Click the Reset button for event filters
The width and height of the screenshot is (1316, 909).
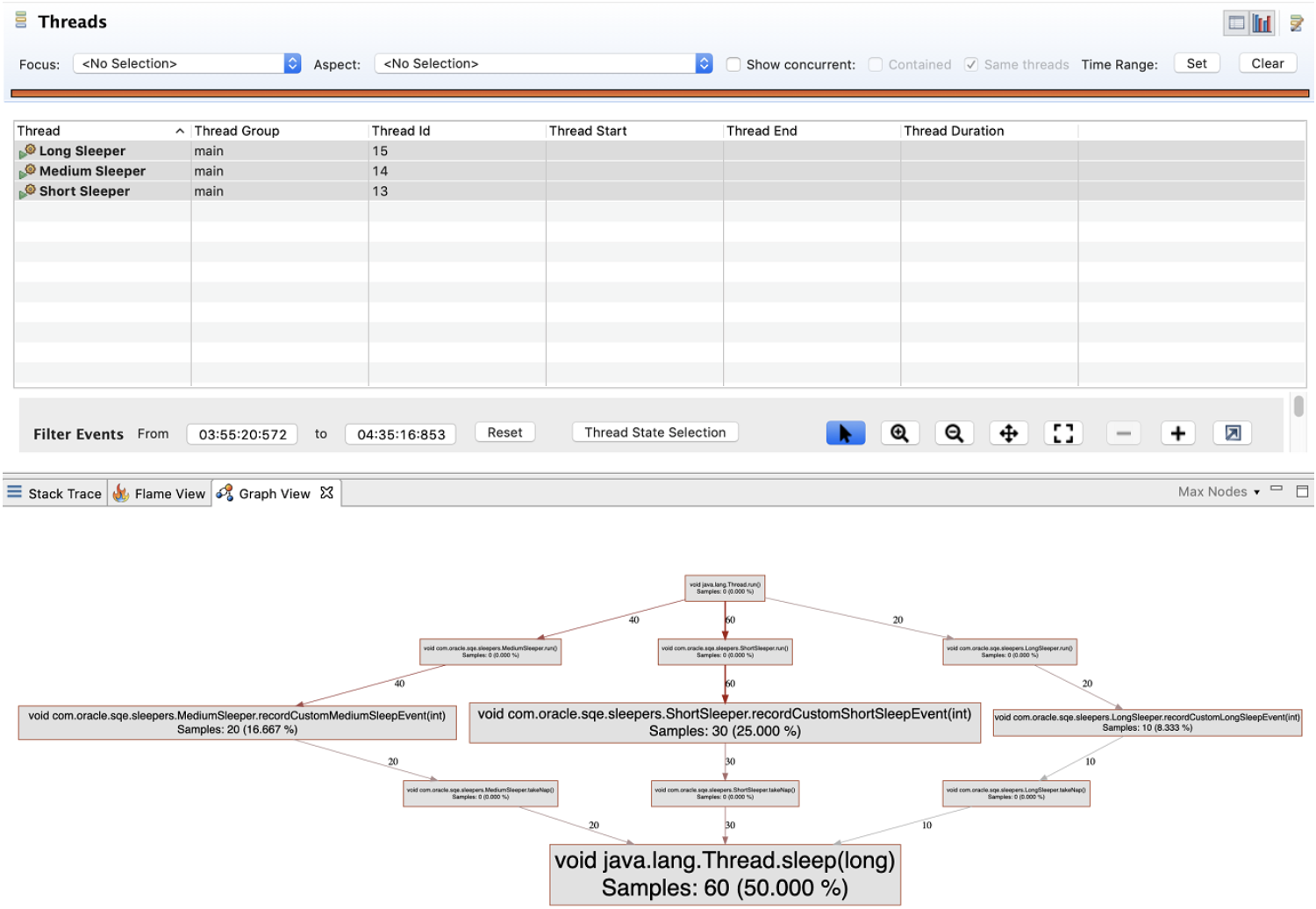[x=504, y=432]
